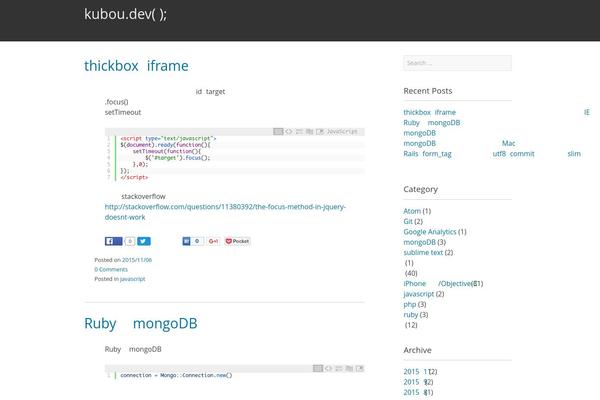Image resolution: width=600 pixels, height=400 pixels.
Task: Click the 'Archive' heading
Action: pyautogui.click(x=417, y=350)
